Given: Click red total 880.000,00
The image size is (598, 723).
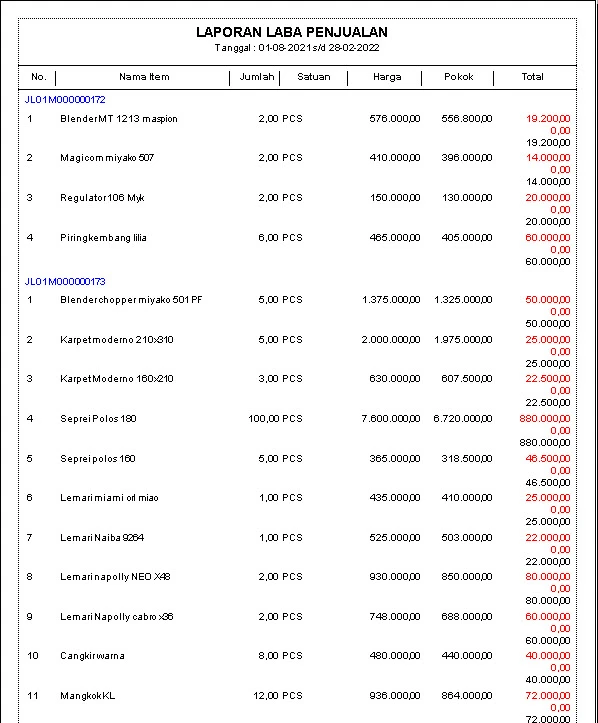Looking at the screenshot, I should click(x=545, y=419).
